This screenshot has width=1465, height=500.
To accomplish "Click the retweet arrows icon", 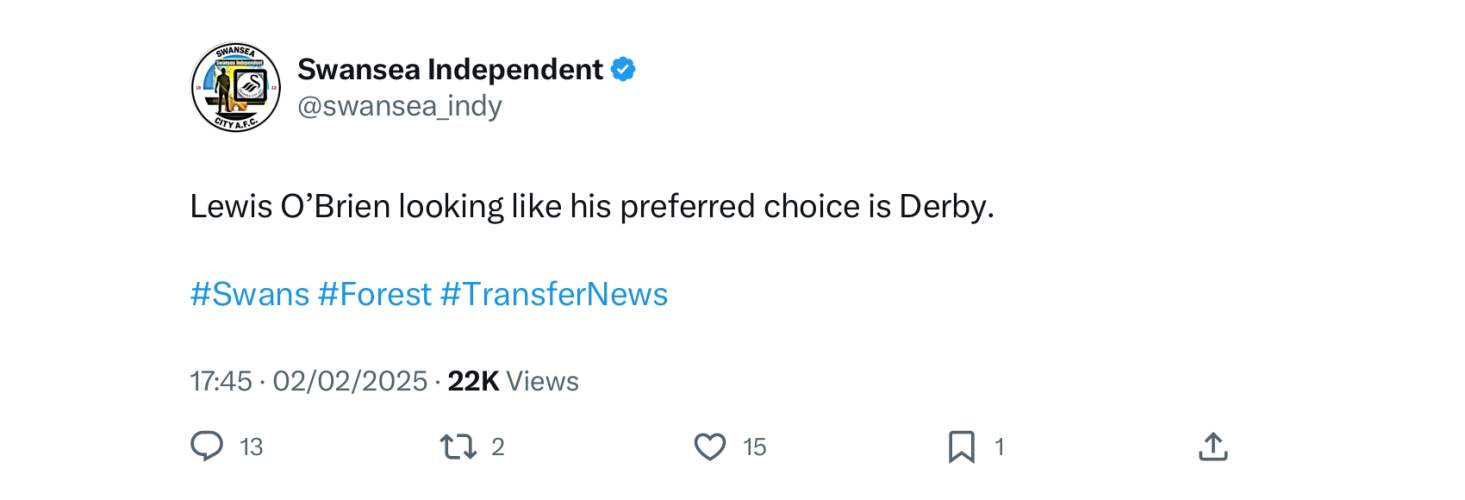I will [458, 446].
